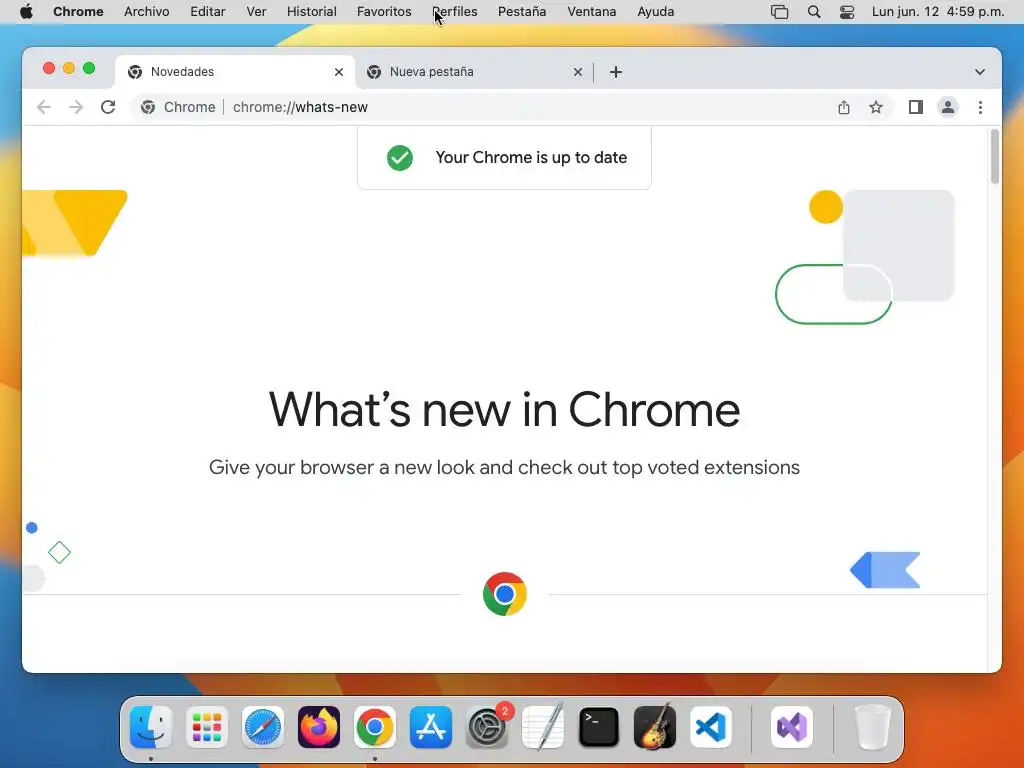
Task: Close the Novedades tab
Action: tap(339, 72)
